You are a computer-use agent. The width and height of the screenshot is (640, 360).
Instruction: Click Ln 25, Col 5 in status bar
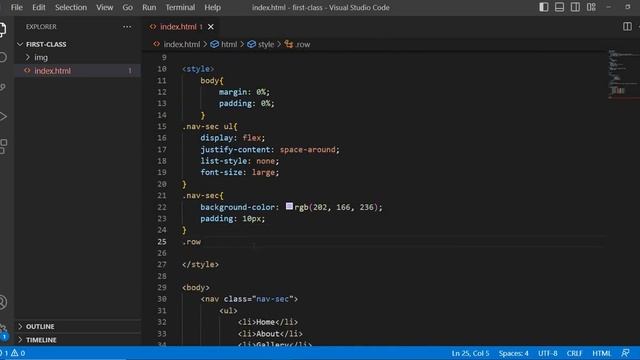[x=470, y=353]
